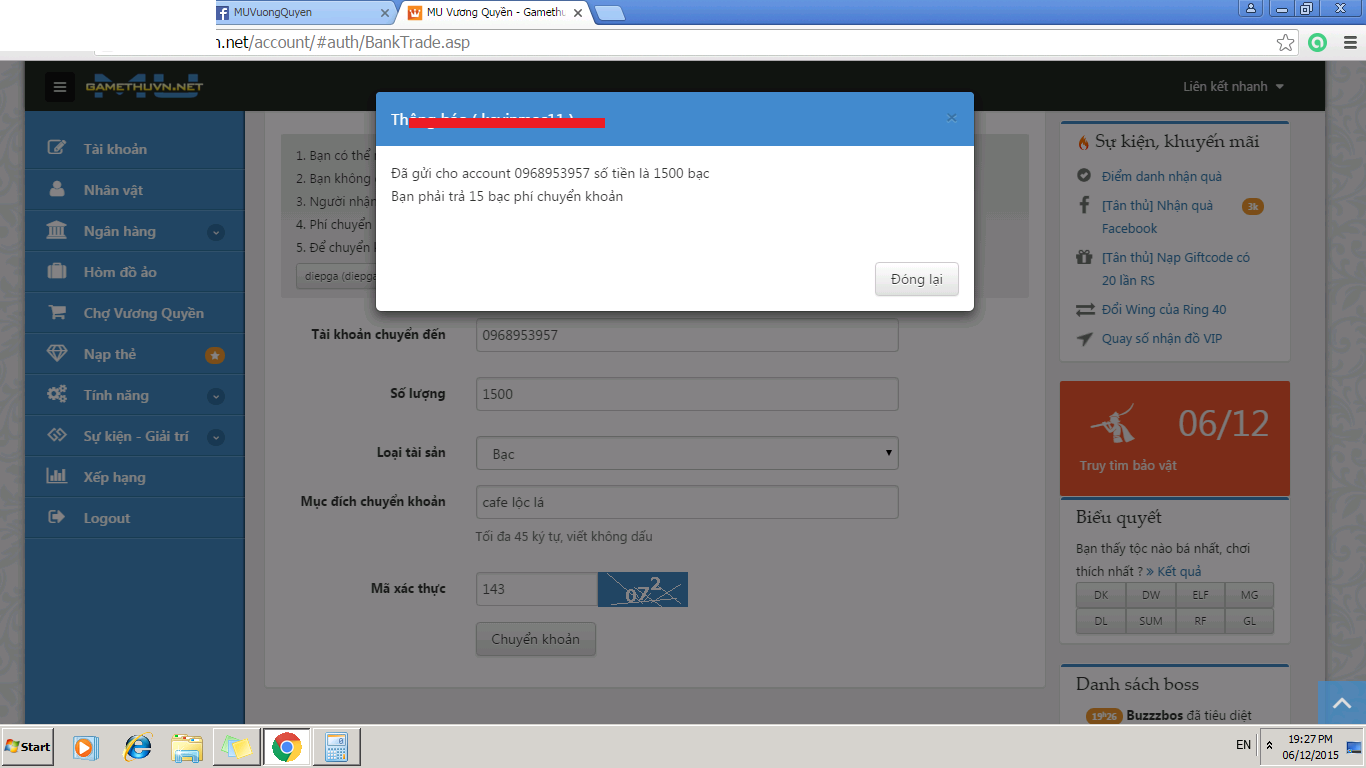Click the Xếp hạng chart icon

57,477
